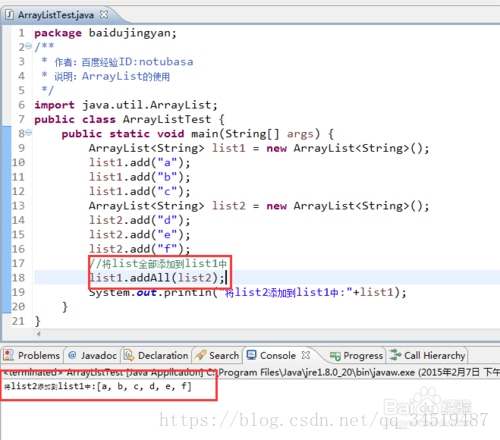Click the list2.add("d") statement
This screenshot has height=440, width=500.
(139, 220)
